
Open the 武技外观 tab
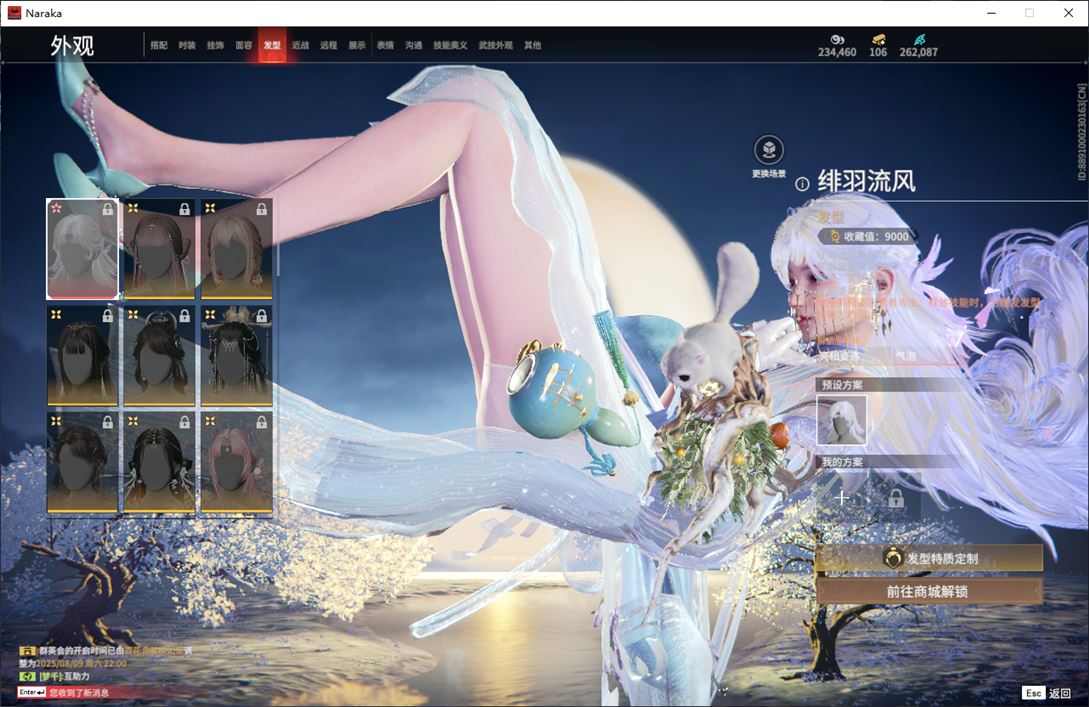coord(495,45)
